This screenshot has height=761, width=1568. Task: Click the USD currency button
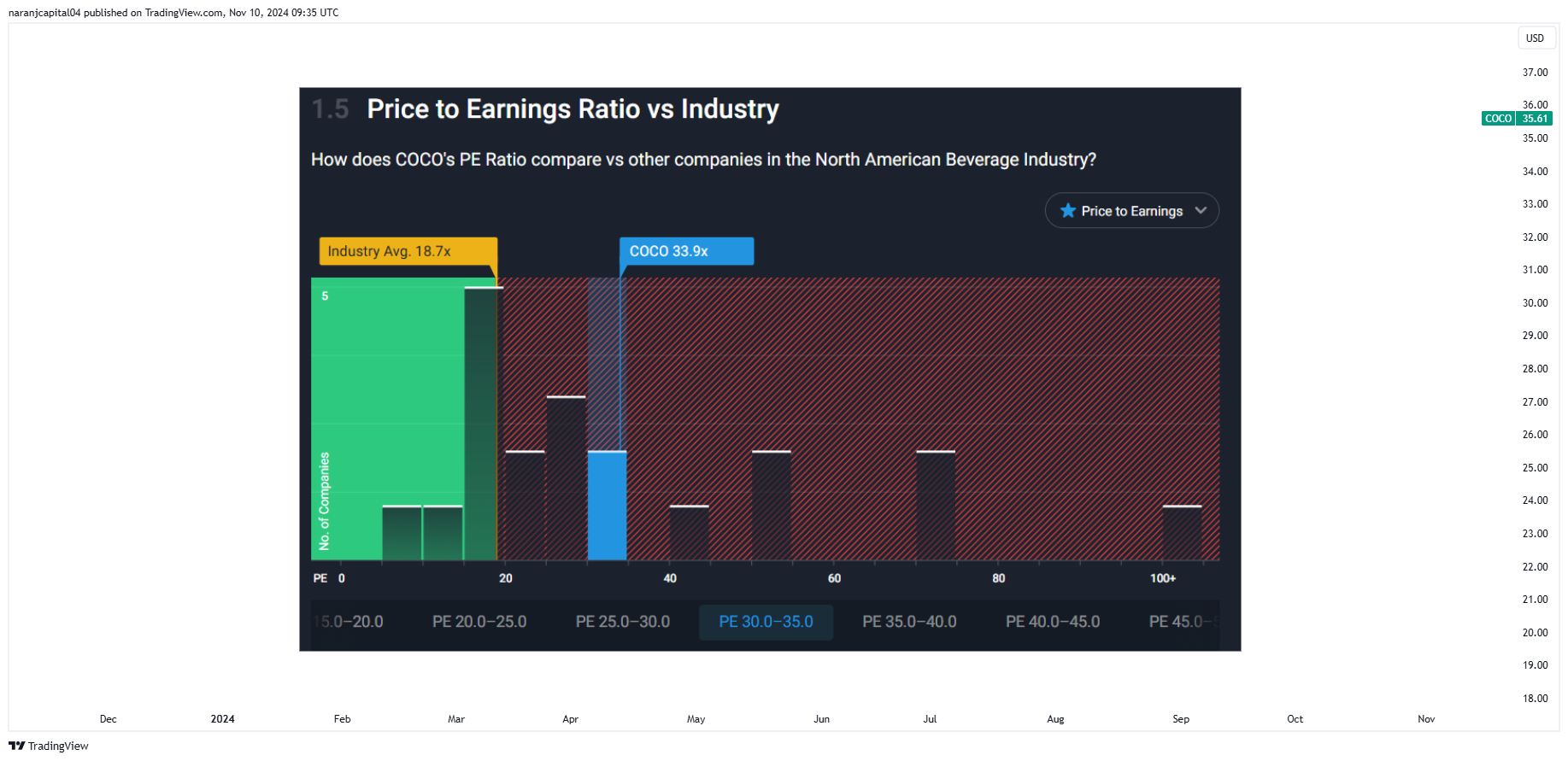(1535, 38)
